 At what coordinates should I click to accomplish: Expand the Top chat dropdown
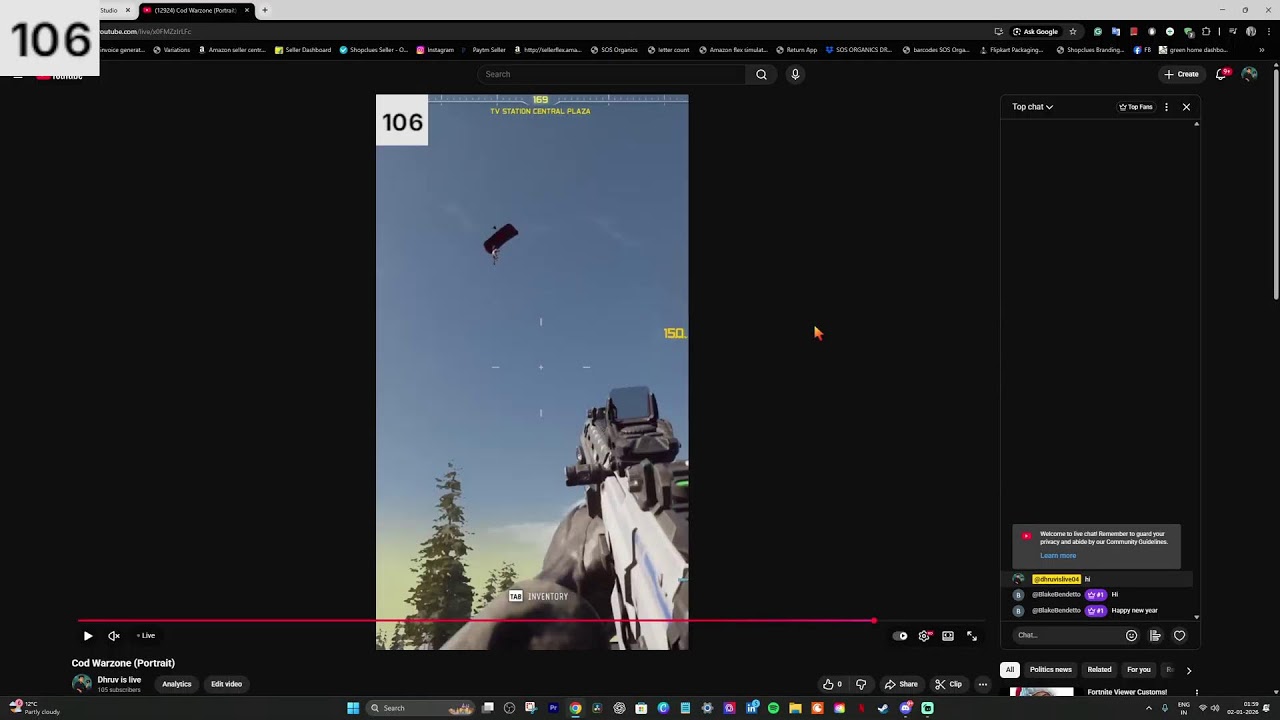1032,107
